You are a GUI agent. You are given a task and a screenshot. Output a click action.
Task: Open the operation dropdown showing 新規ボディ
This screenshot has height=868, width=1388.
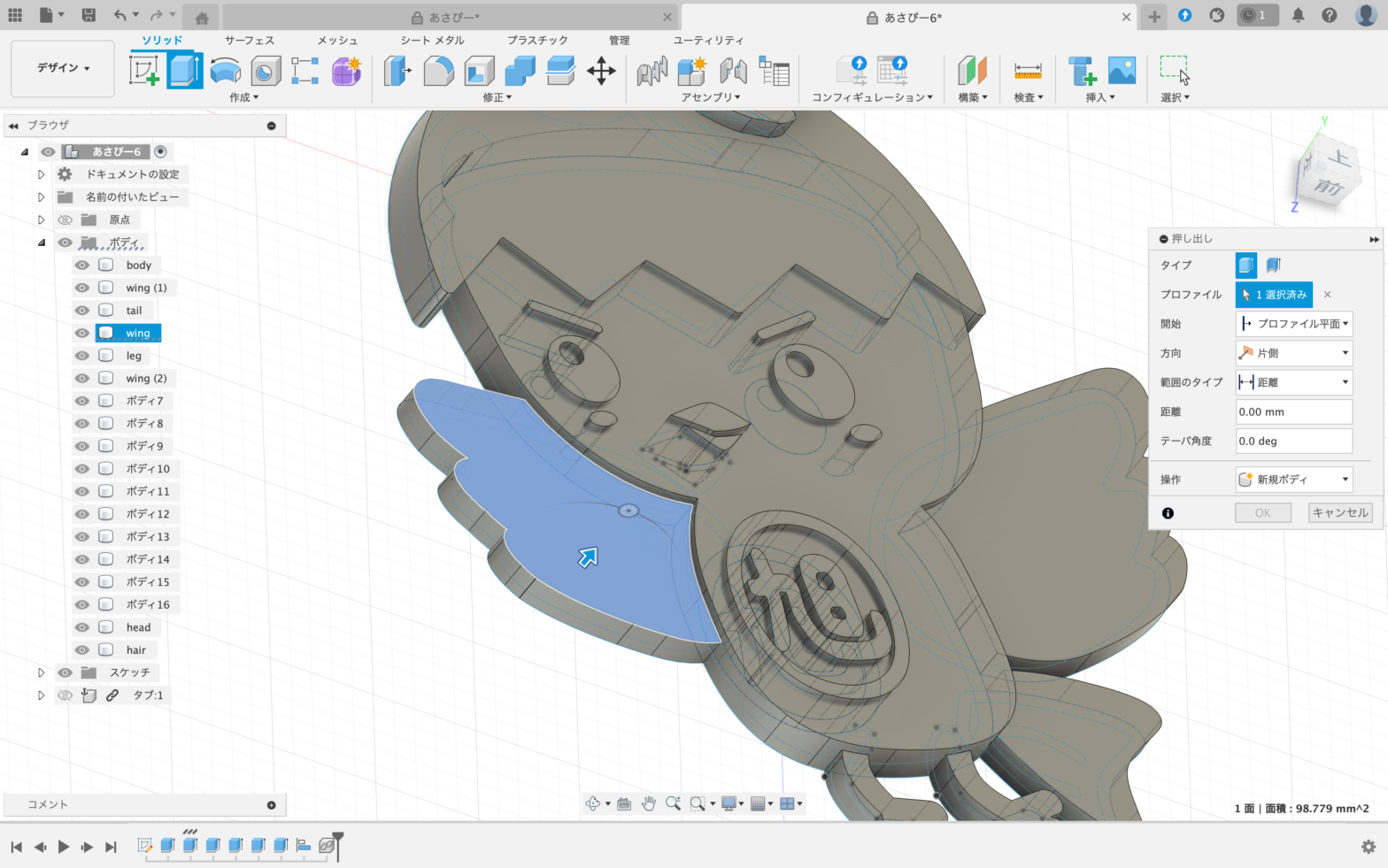coord(1293,480)
